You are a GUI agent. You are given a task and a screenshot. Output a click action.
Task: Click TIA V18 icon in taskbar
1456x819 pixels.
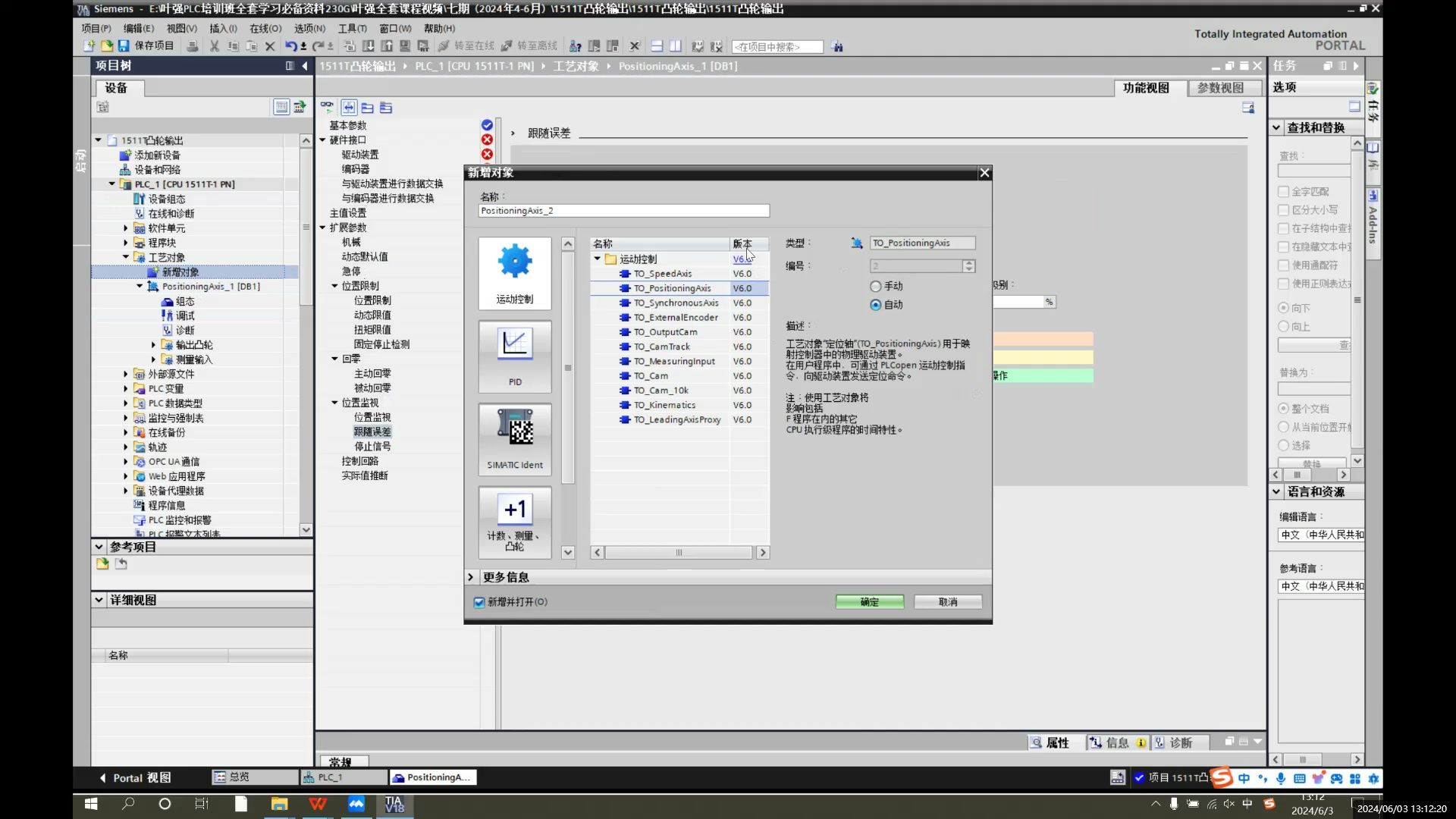(x=394, y=804)
